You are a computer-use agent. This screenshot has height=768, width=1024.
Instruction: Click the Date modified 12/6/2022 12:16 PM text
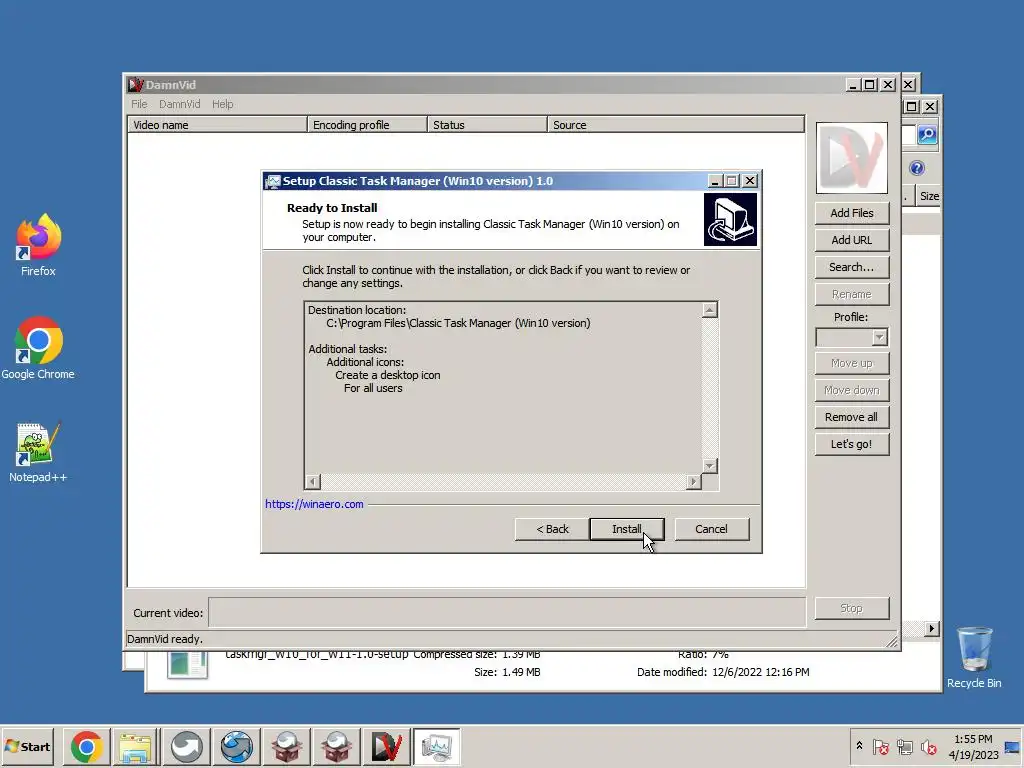tap(723, 672)
